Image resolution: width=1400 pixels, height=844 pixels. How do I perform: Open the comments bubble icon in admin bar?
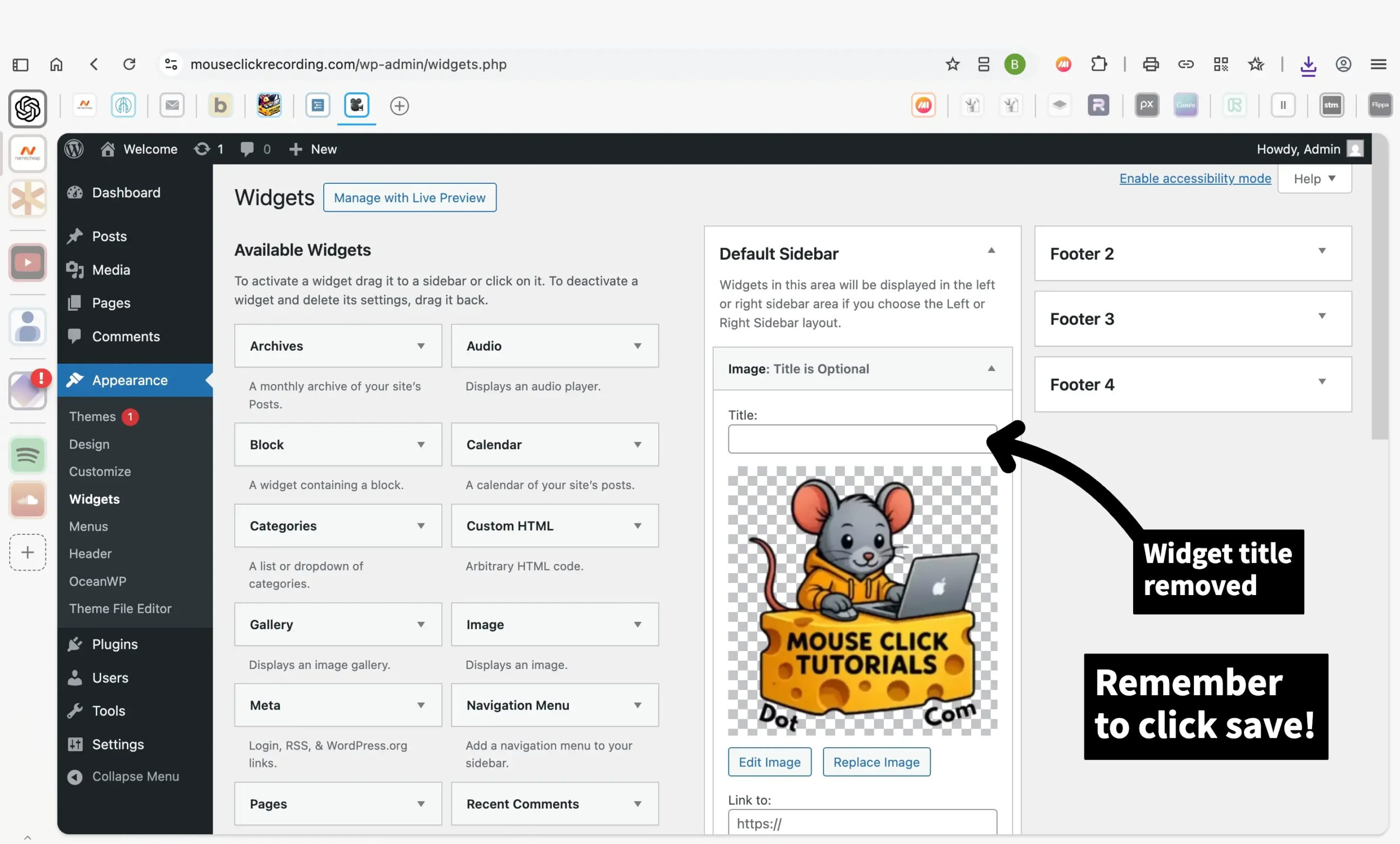(x=247, y=149)
